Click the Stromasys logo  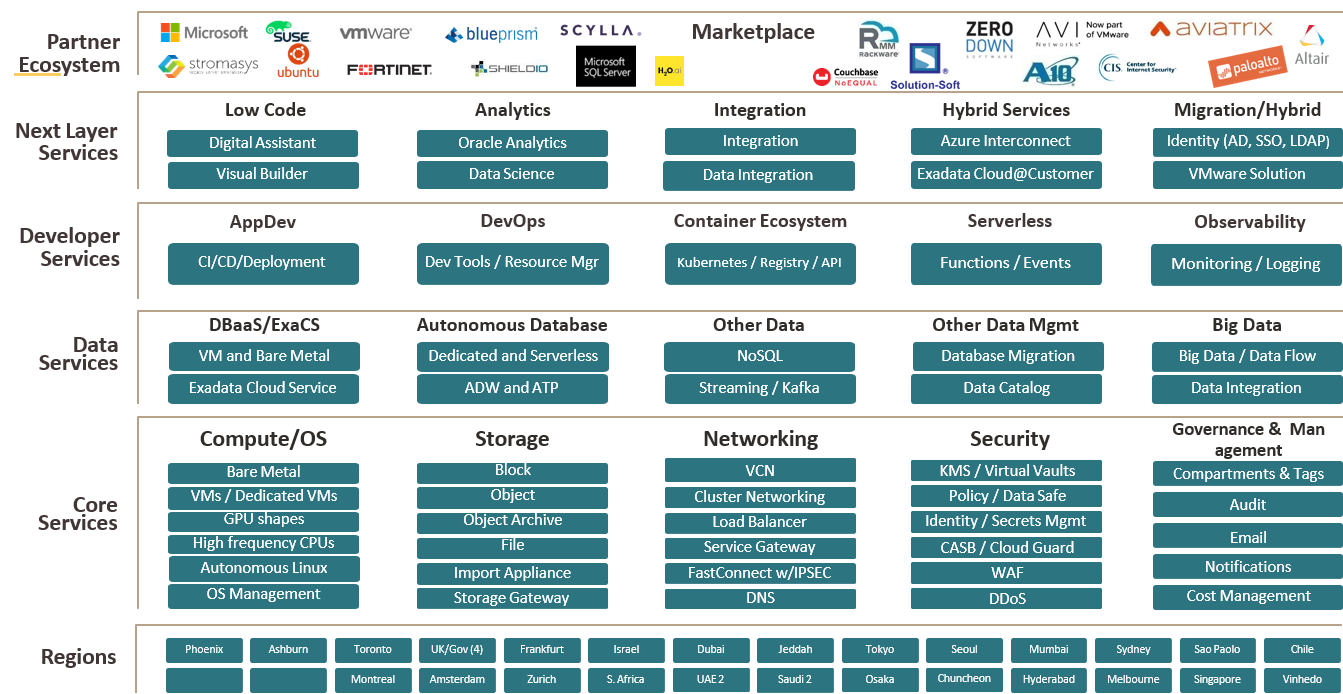(208, 66)
